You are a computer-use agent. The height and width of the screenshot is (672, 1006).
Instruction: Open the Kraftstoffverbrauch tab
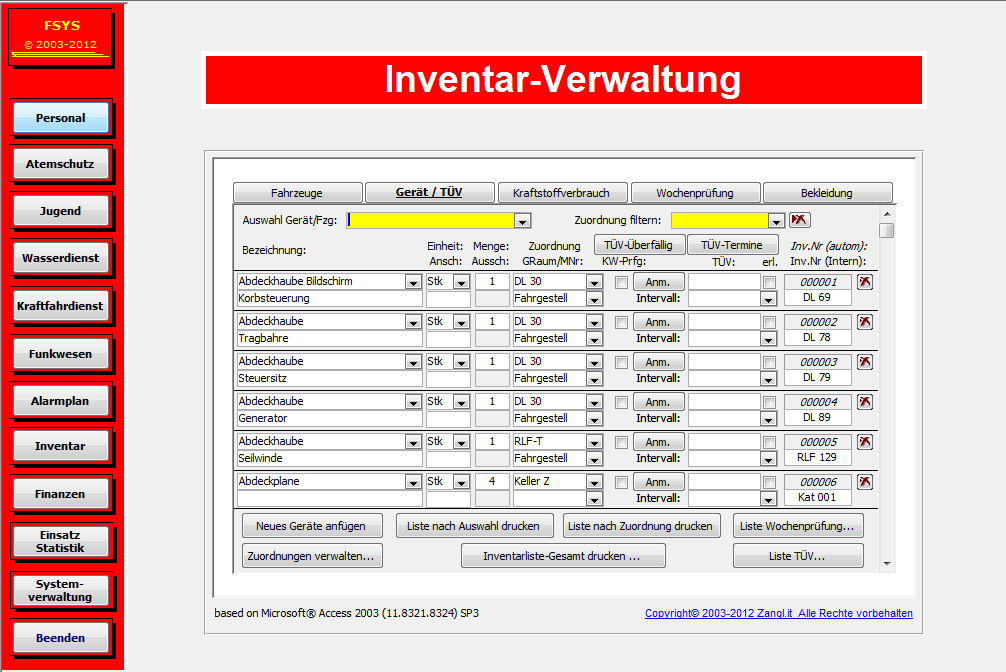point(561,193)
